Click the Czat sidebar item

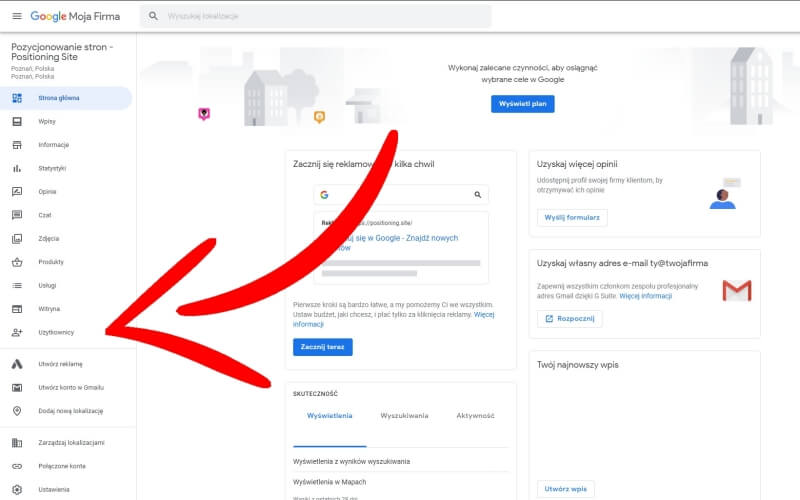(x=66, y=215)
